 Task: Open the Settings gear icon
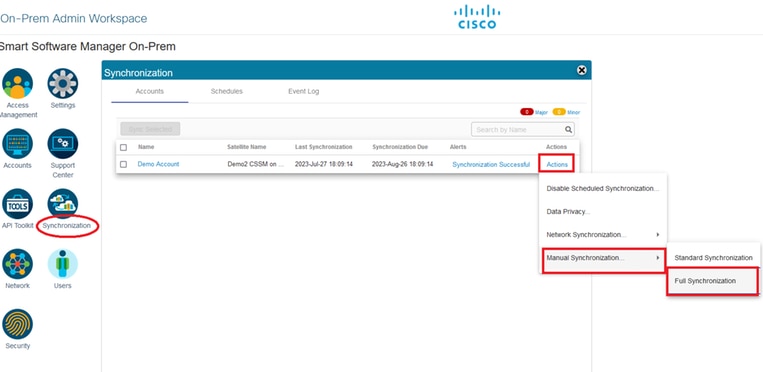[x=62, y=83]
